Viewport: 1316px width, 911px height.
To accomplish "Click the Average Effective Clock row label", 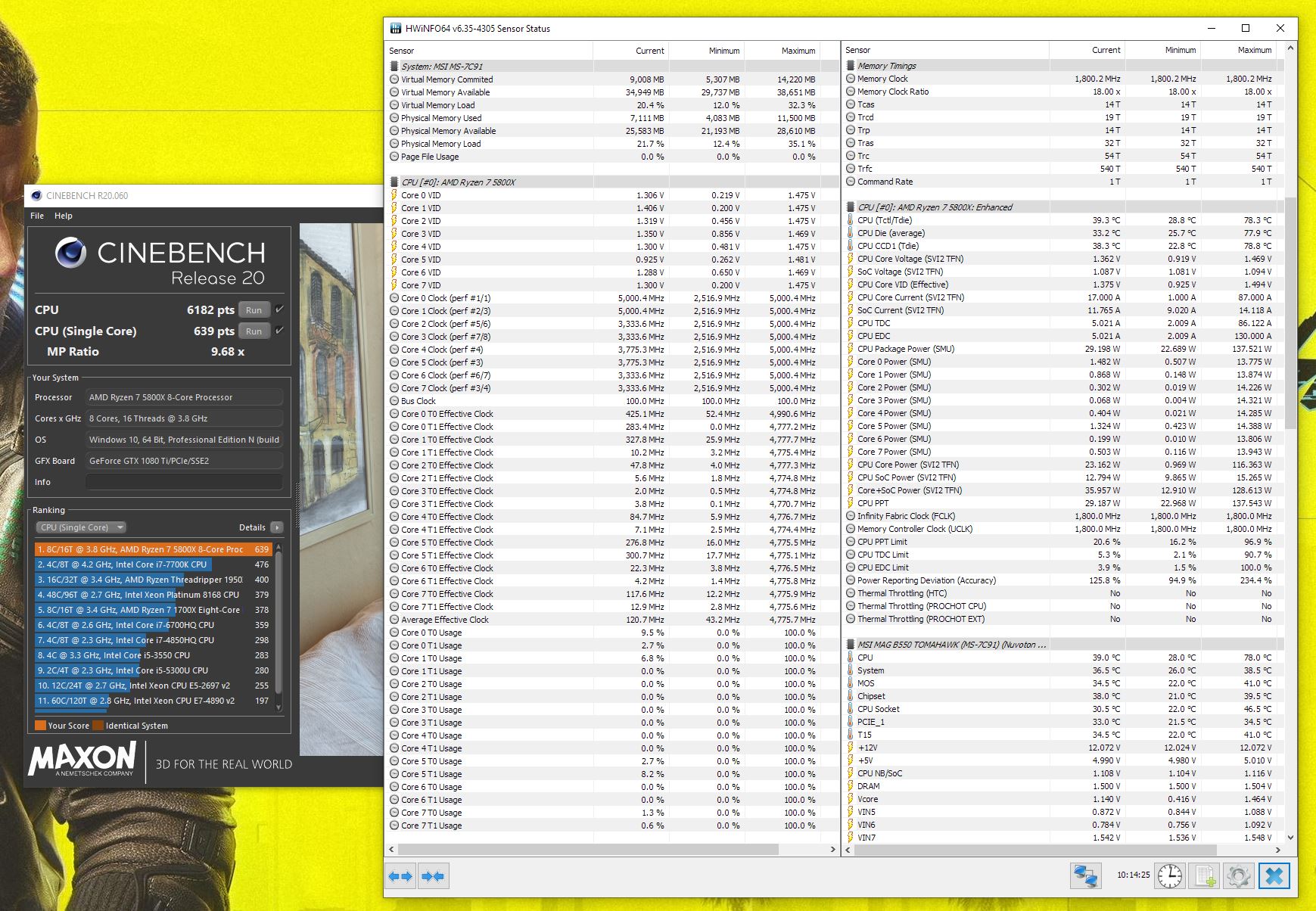I will click(445, 620).
